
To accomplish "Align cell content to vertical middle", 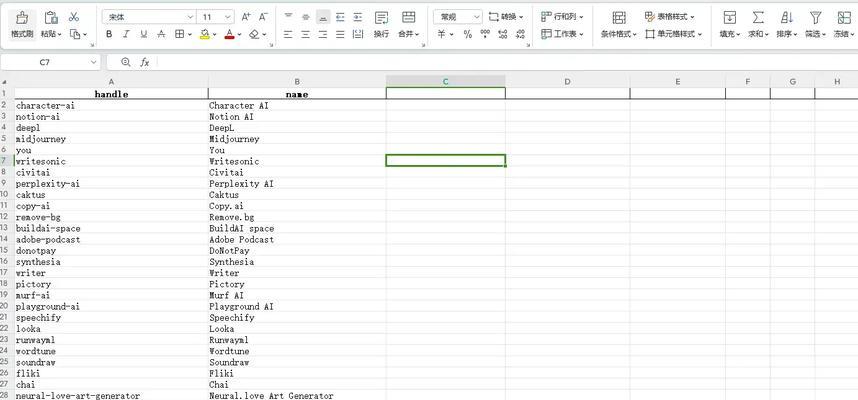I will point(306,17).
